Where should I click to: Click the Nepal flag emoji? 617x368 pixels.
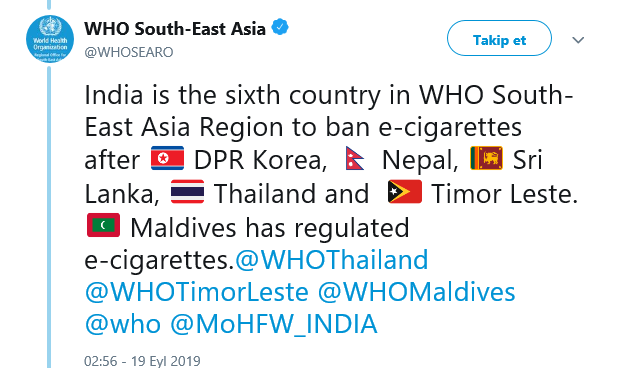[355, 158]
